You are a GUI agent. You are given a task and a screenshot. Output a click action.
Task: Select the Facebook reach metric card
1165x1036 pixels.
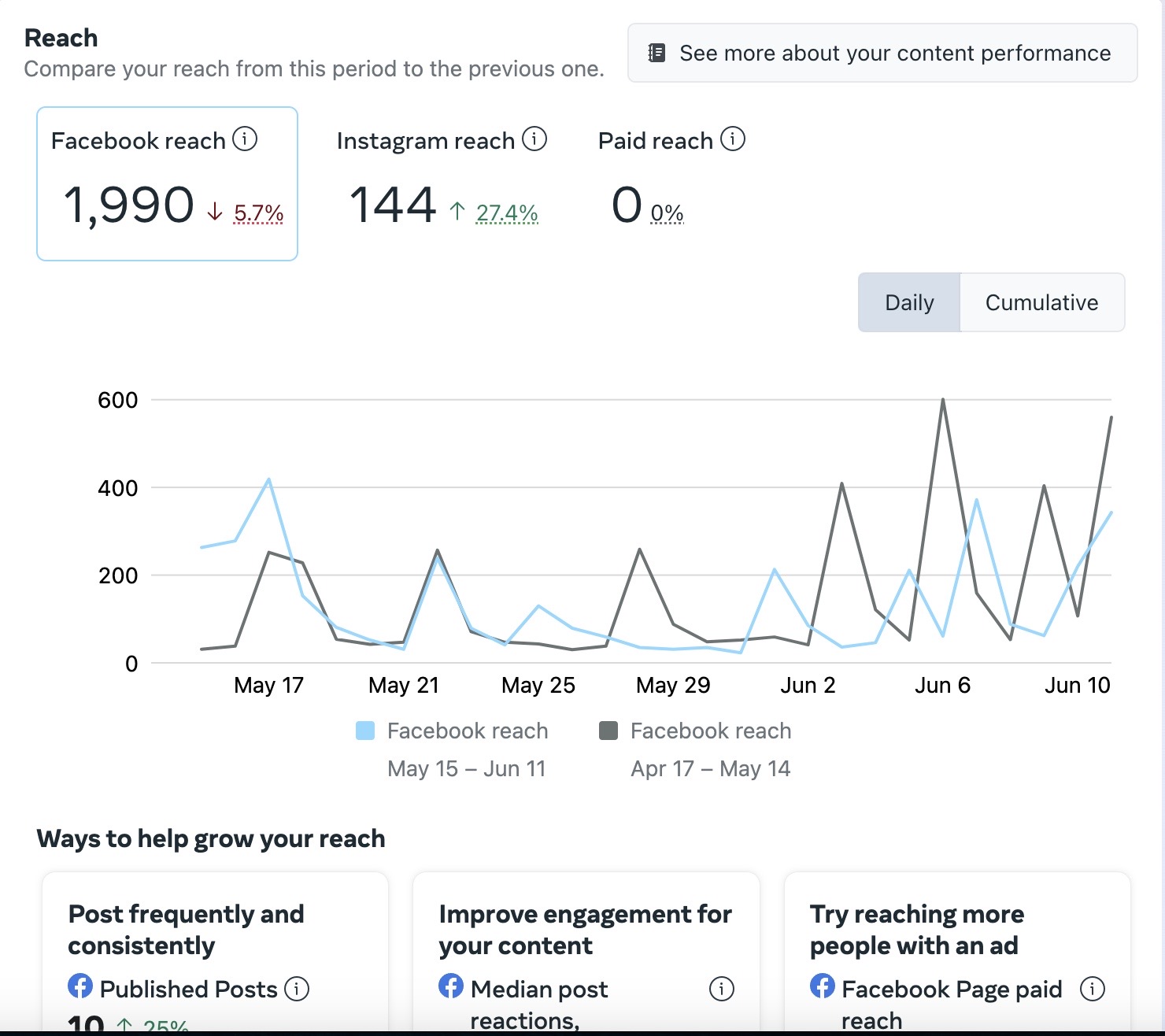point(167,183)
